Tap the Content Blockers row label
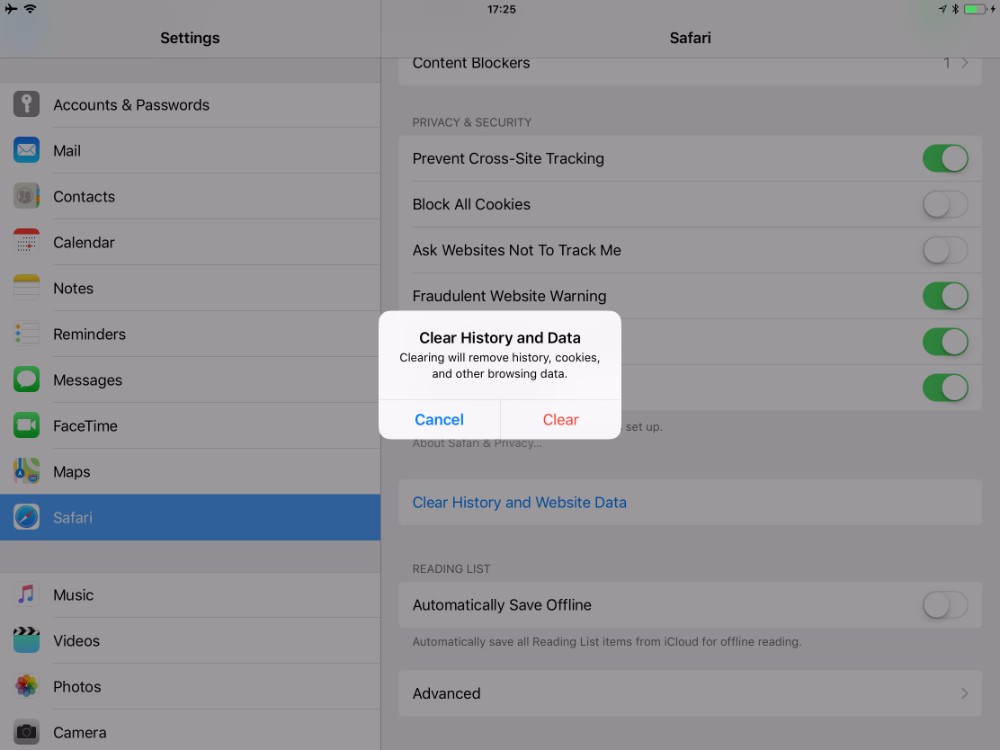Image resolution: width=1000 pixels, height=750 pixels. pyautogui.click(x=471, y=63)
